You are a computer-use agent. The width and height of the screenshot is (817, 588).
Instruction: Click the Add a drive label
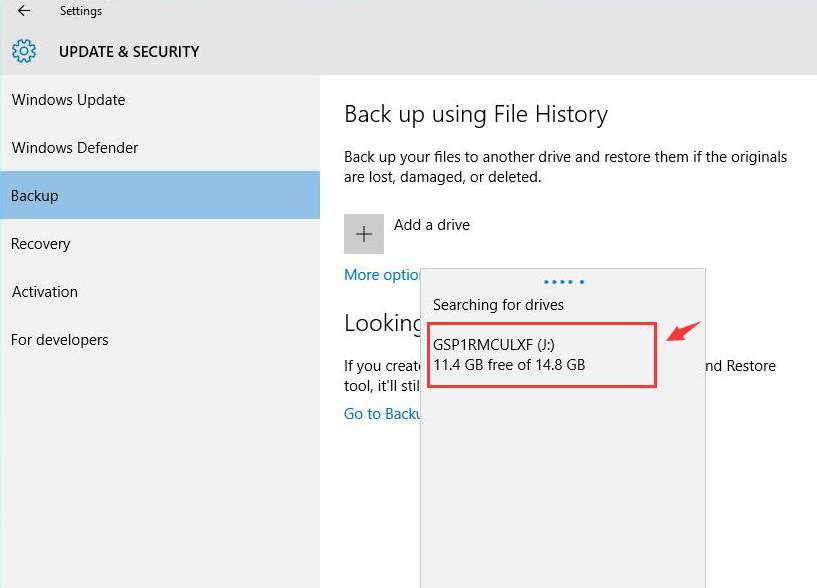(431, 225)
